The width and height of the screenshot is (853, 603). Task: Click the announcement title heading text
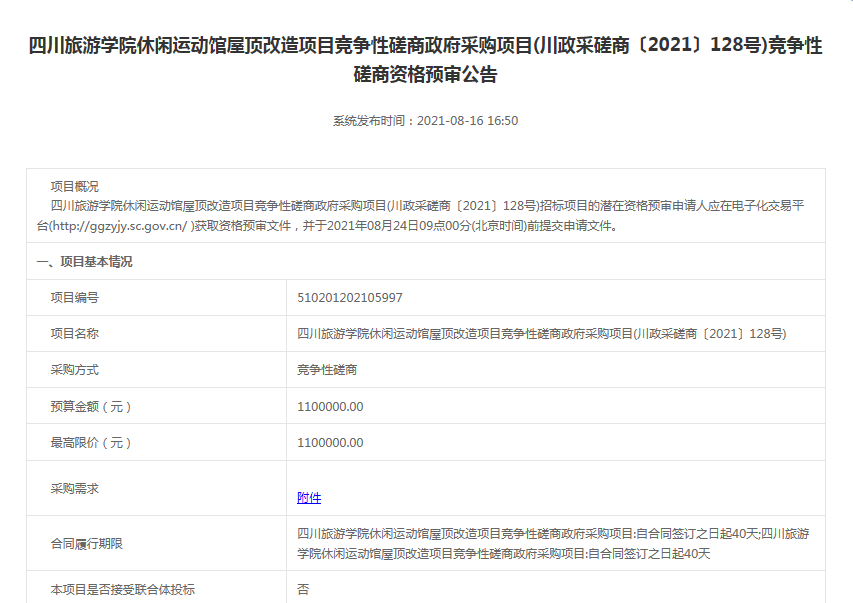(425, 59)
